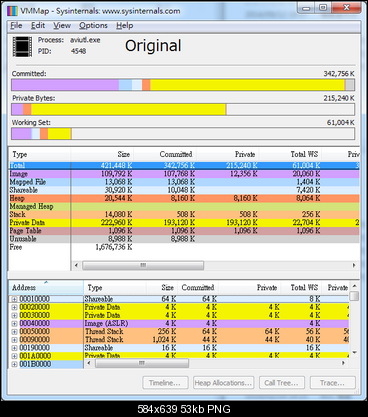Viewport: 368px width, 417px height.
Task: Select the Private Data summary row
Action: [x=184, y=222]
